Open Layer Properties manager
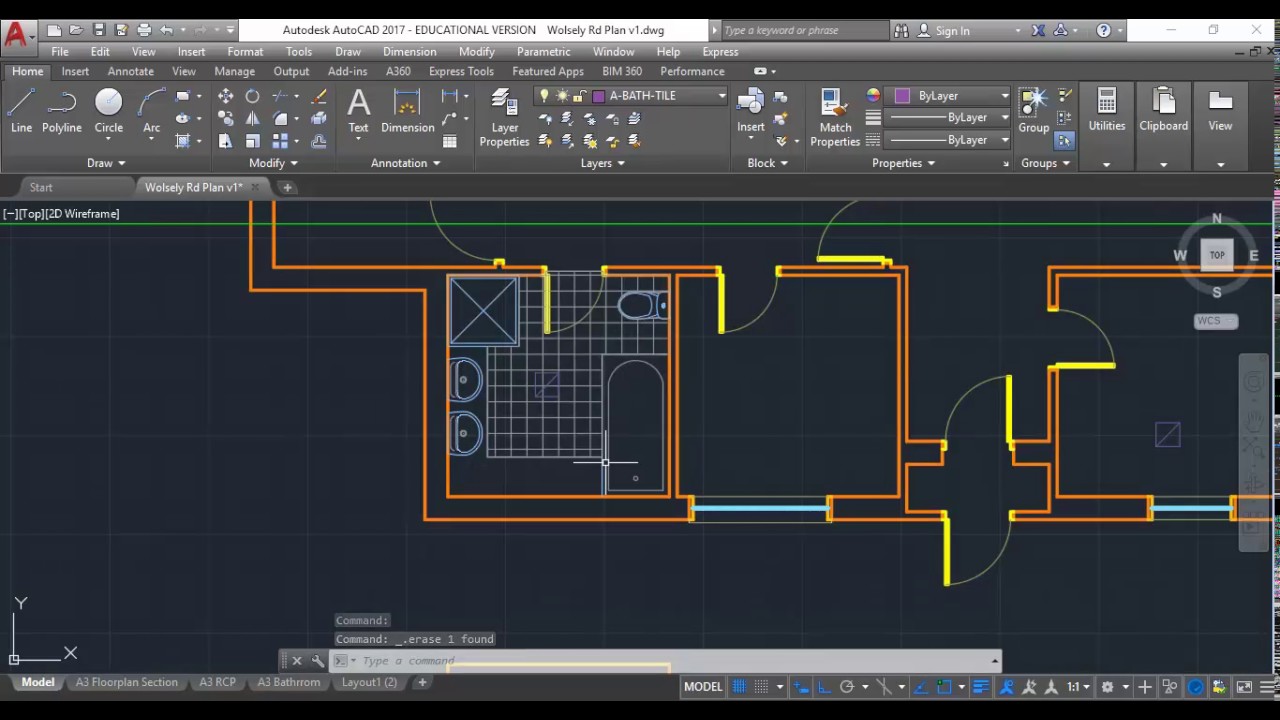 tap(504, 113)
